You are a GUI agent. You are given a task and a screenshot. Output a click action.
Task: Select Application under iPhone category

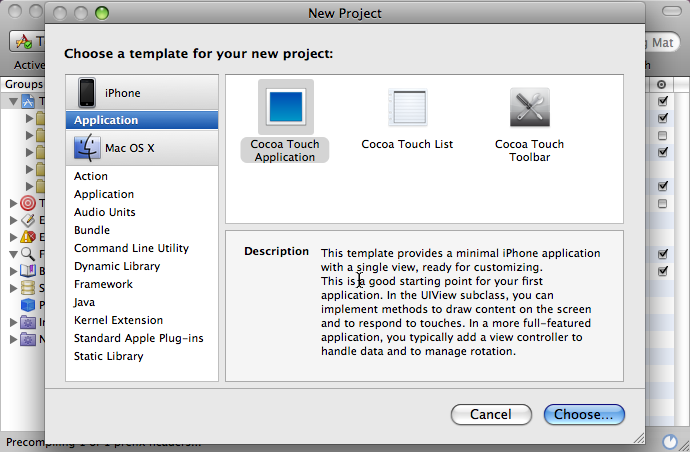[142, 120]
